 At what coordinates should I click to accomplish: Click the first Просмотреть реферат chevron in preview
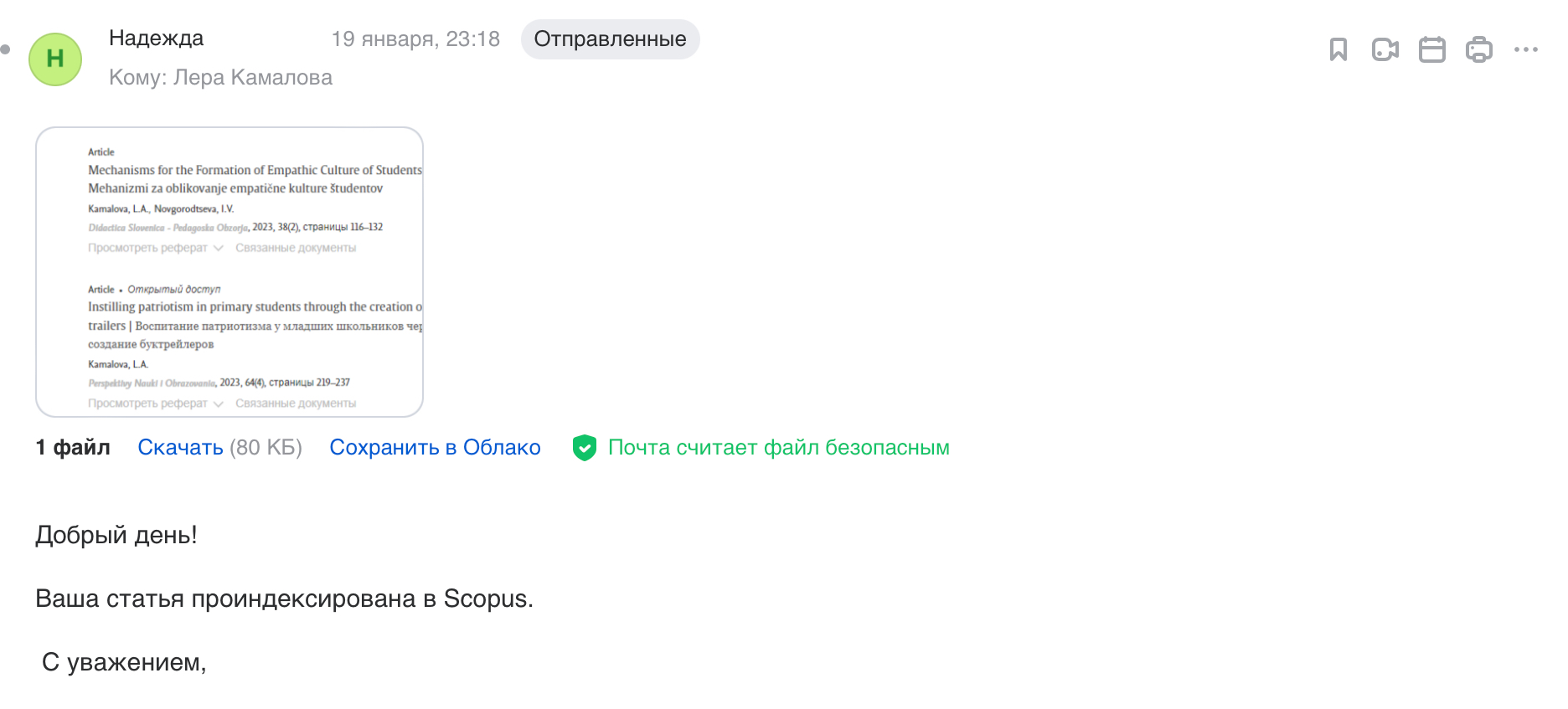219,248
